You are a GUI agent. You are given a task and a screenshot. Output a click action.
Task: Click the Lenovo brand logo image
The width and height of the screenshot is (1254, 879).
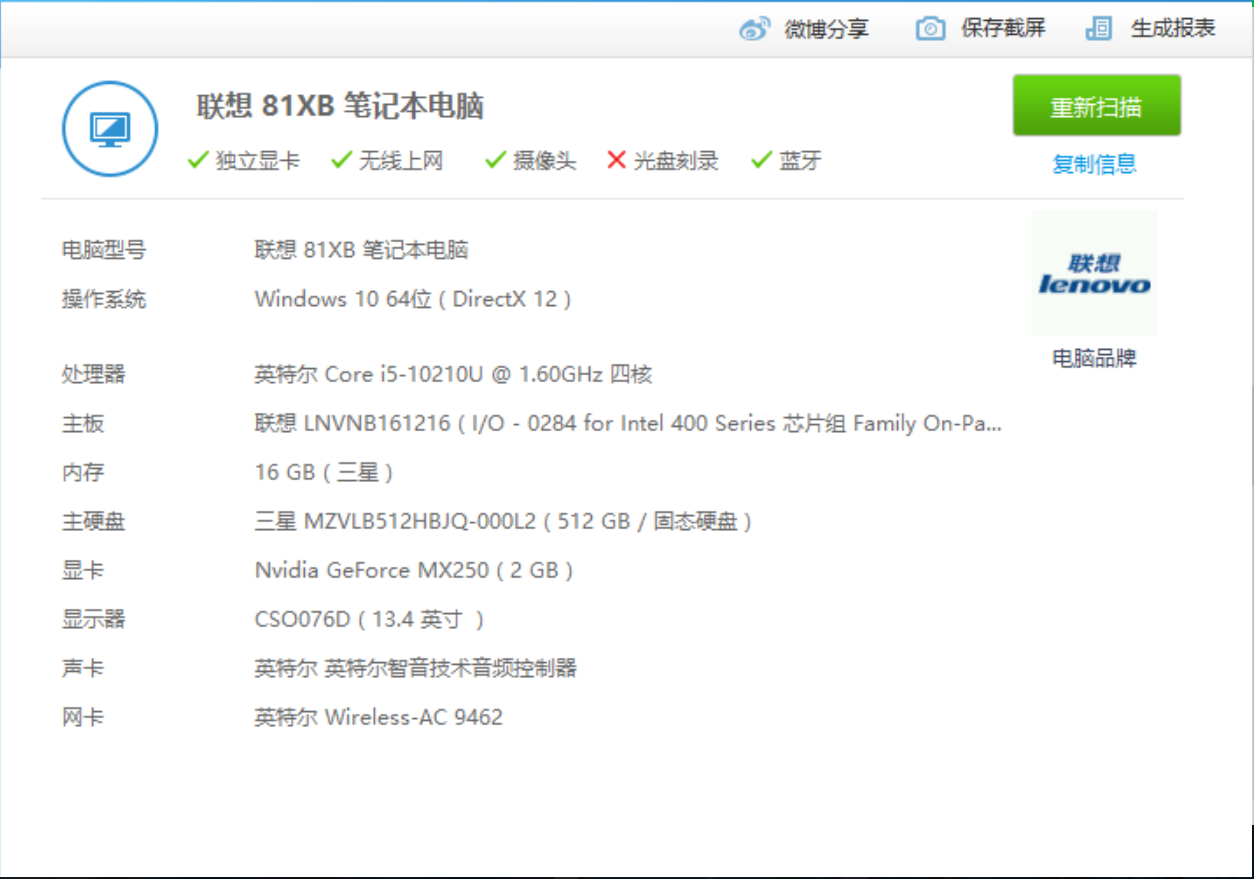[x=1094, y=273]
